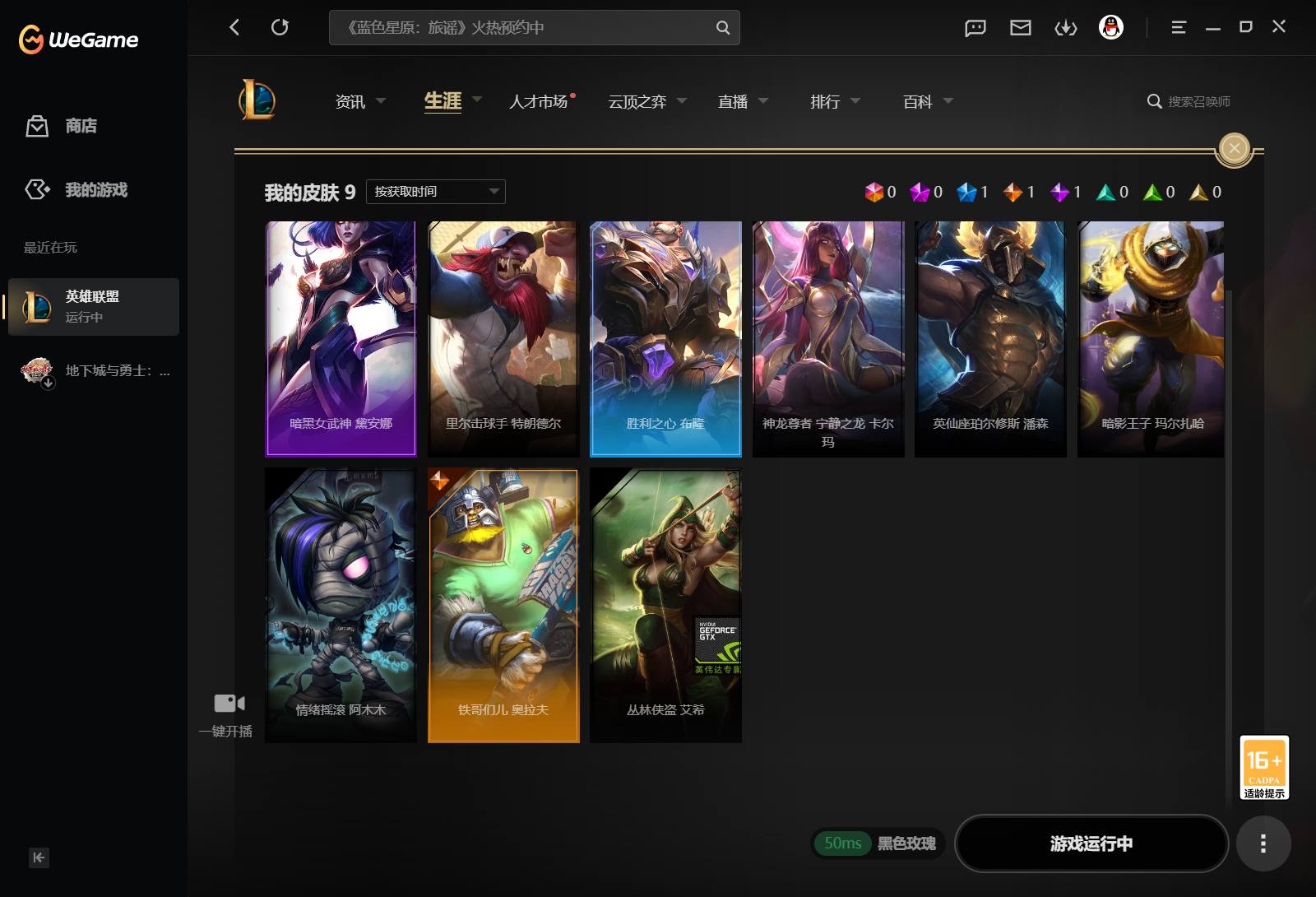Screen dimensions: 1316x897
Task: Click the 一键开播 label
Action: coord(225,731)
